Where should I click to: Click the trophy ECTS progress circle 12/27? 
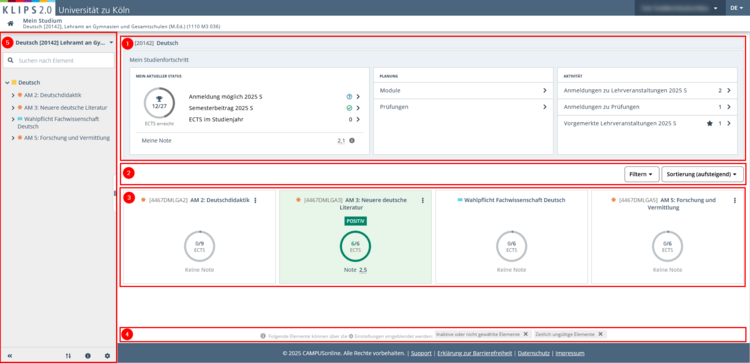(x=159, y=103)
